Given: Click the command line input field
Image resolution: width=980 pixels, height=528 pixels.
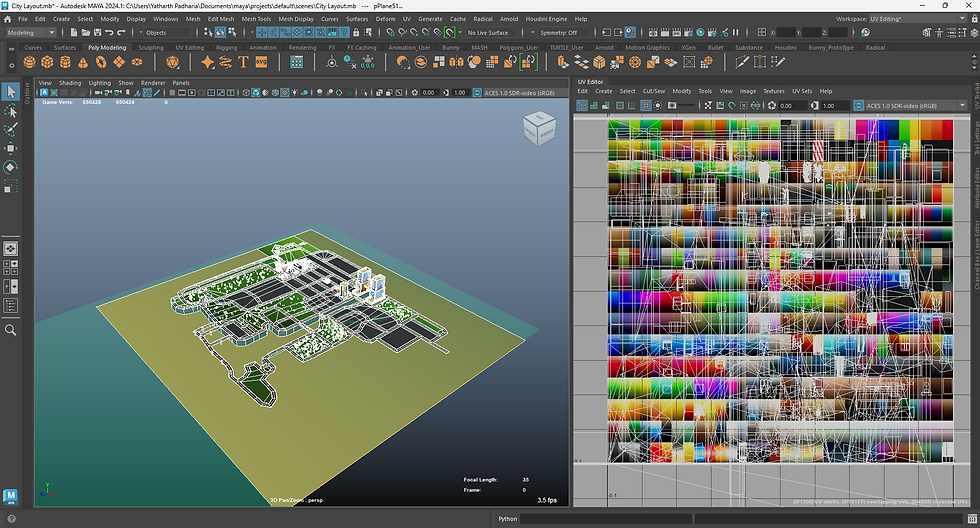Looking at the screenshot, I should (606, 519).
